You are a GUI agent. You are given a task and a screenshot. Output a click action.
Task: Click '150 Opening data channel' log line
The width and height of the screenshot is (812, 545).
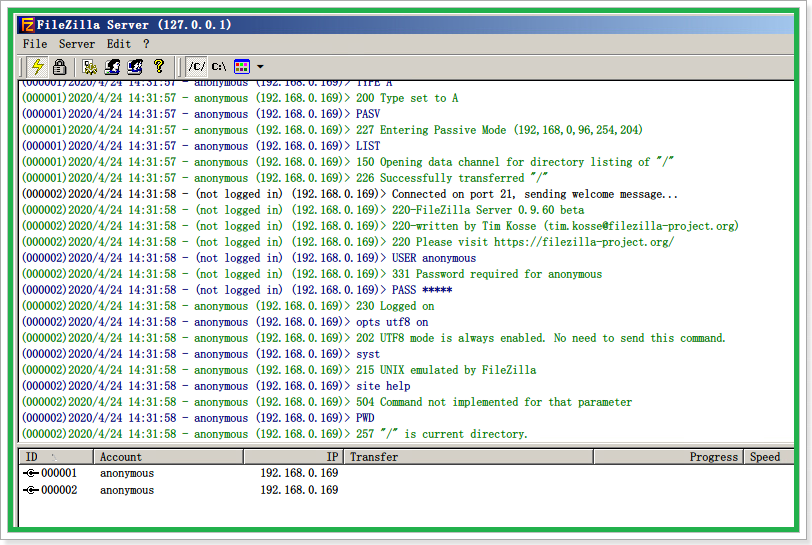tap(347, 162)
